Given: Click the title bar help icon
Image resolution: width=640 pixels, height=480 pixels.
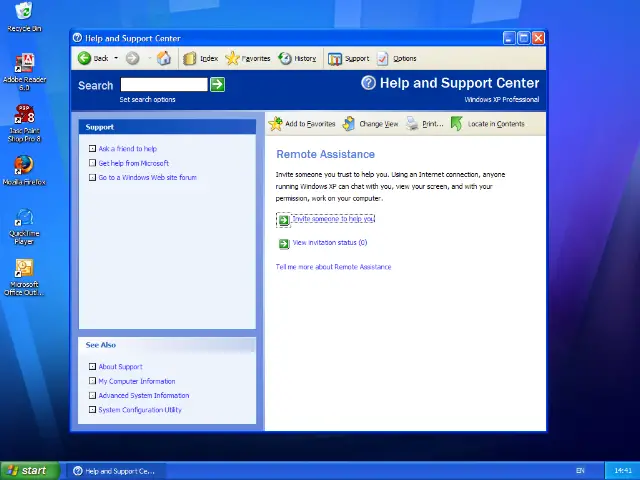Looking at the screenshot, I should 77,38.
